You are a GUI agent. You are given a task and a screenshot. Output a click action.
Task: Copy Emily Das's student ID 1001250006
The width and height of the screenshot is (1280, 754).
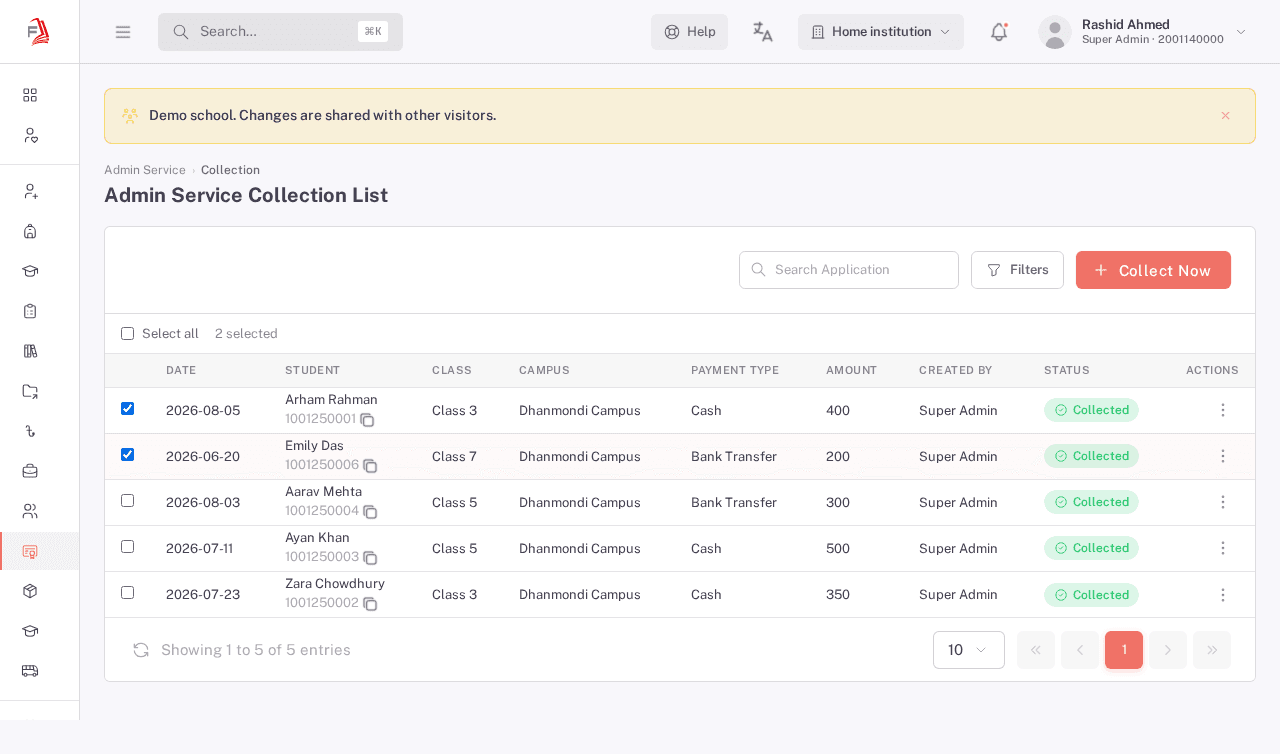[x=370, y=466]
